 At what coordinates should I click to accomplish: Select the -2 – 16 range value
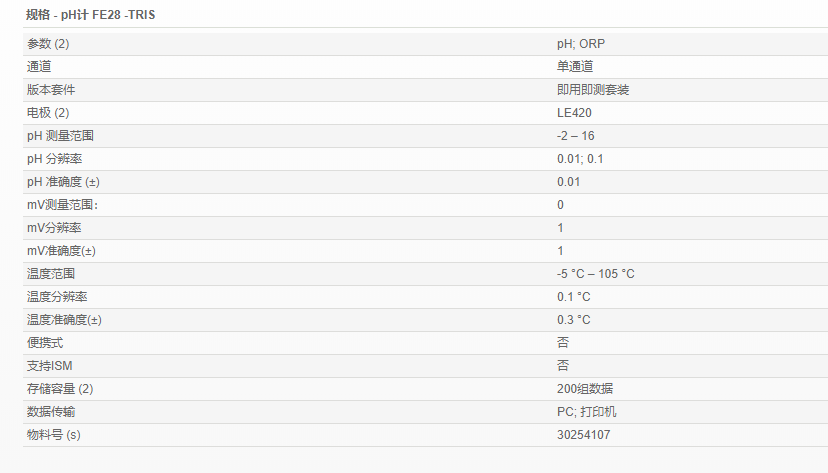click(576, 136)
